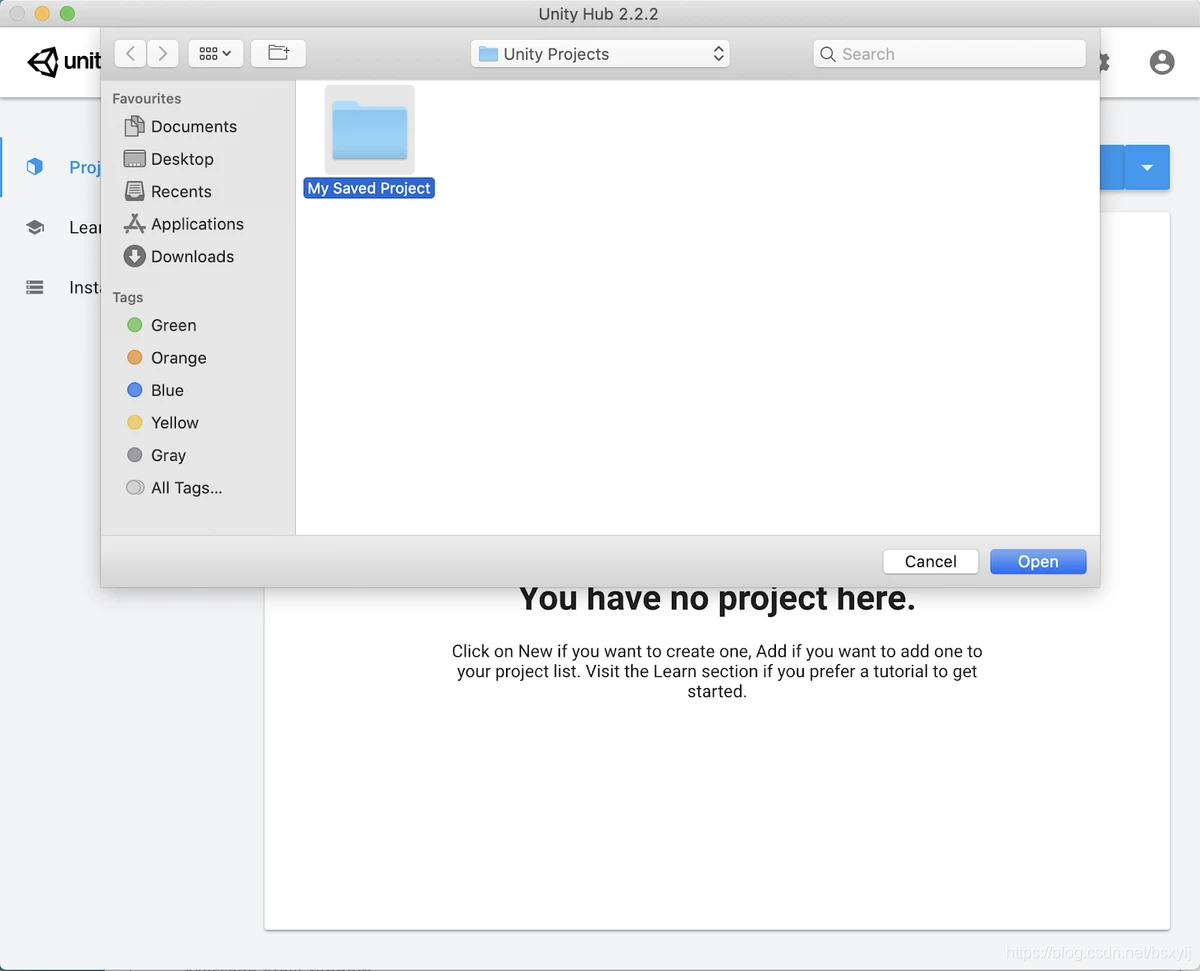
Task: Click the Installs list icon
Action: (x=35, y=287)
